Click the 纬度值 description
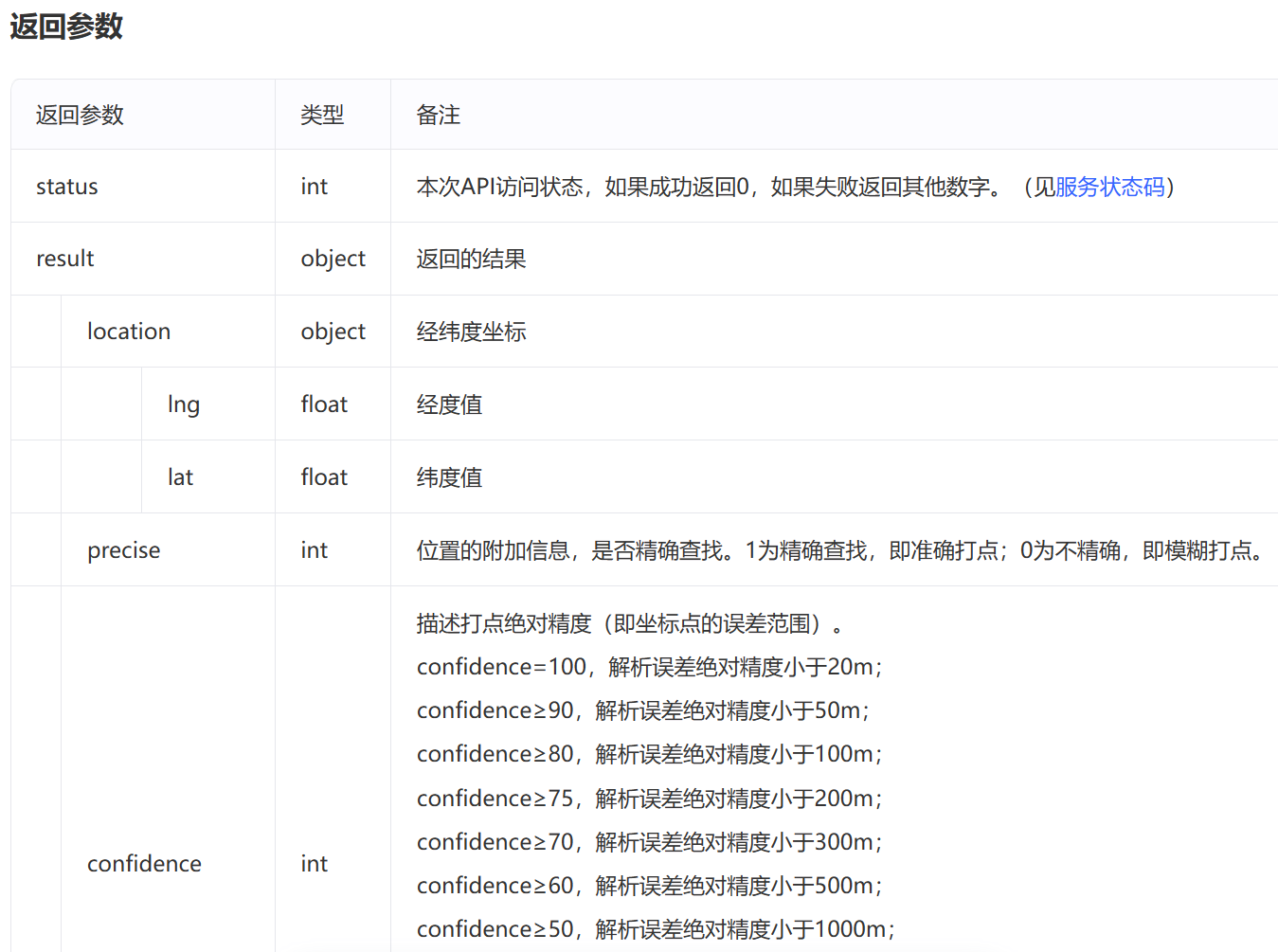 pyautogui.click(x=449, y=477)
